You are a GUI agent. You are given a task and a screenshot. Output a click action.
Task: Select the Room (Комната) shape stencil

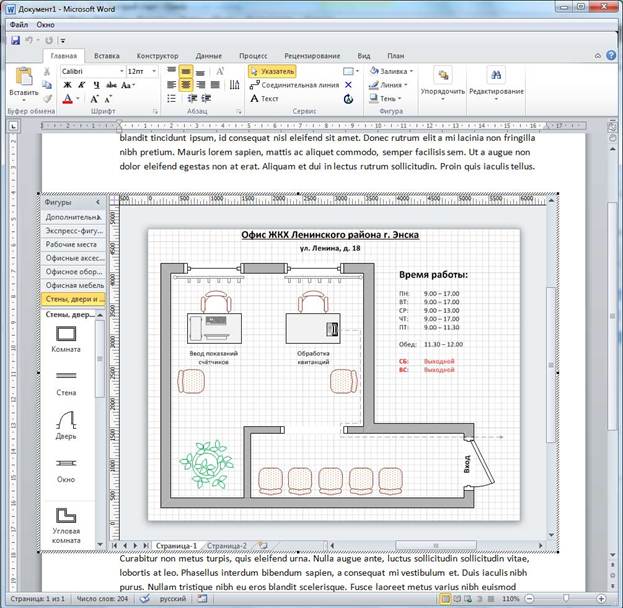coord(66,339)
